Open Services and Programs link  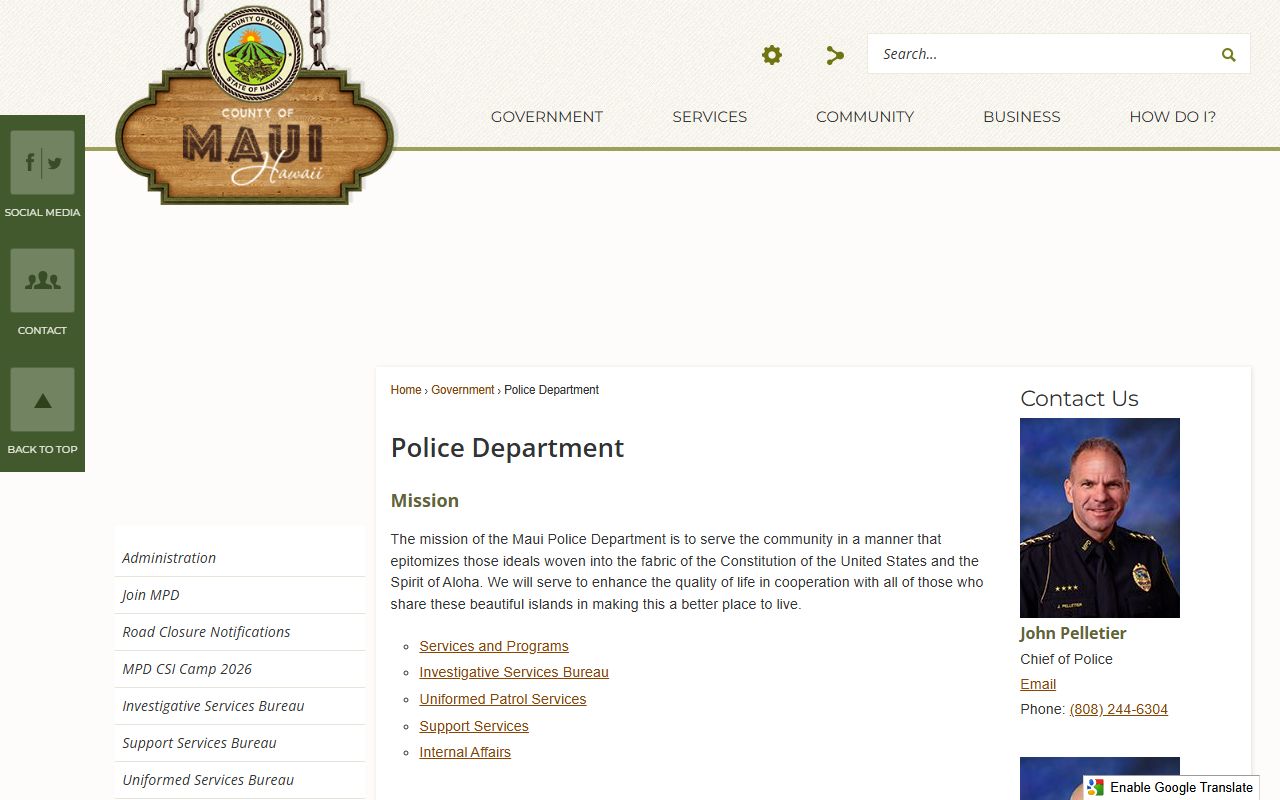point(494,646)
